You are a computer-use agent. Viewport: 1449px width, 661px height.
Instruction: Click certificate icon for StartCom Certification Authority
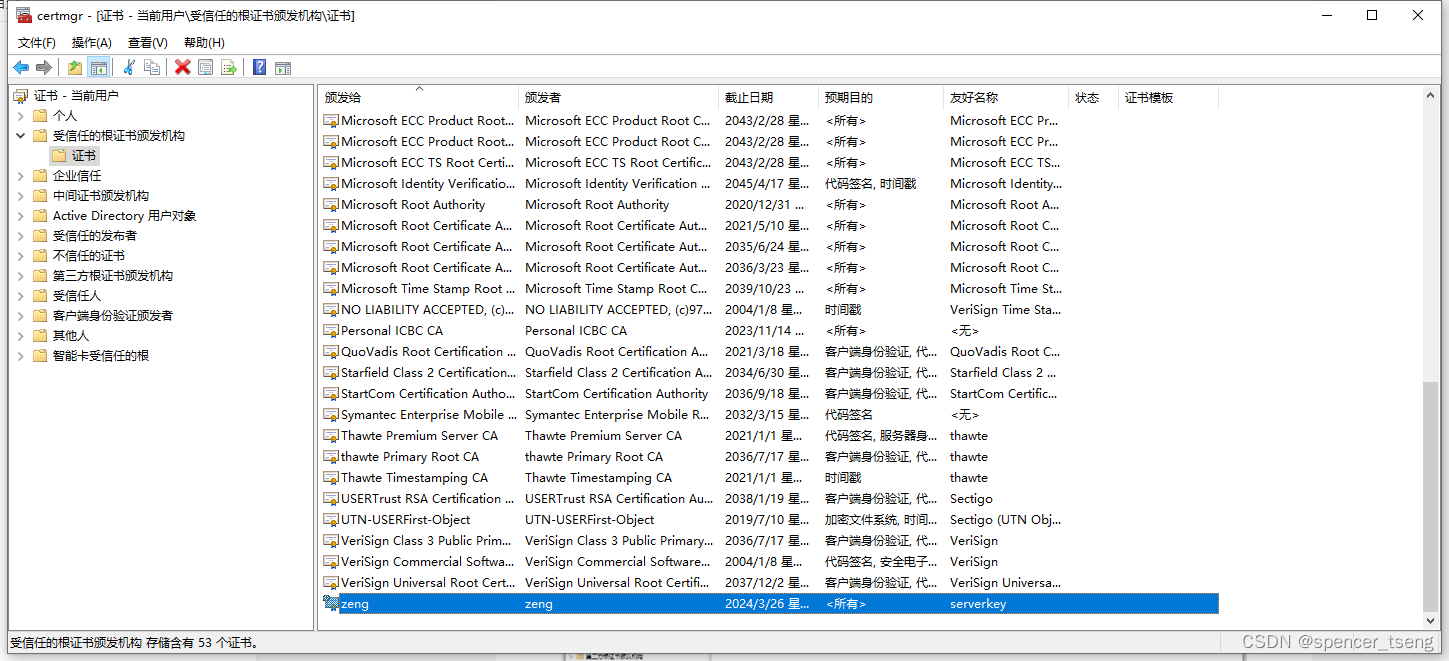point(331,394)
